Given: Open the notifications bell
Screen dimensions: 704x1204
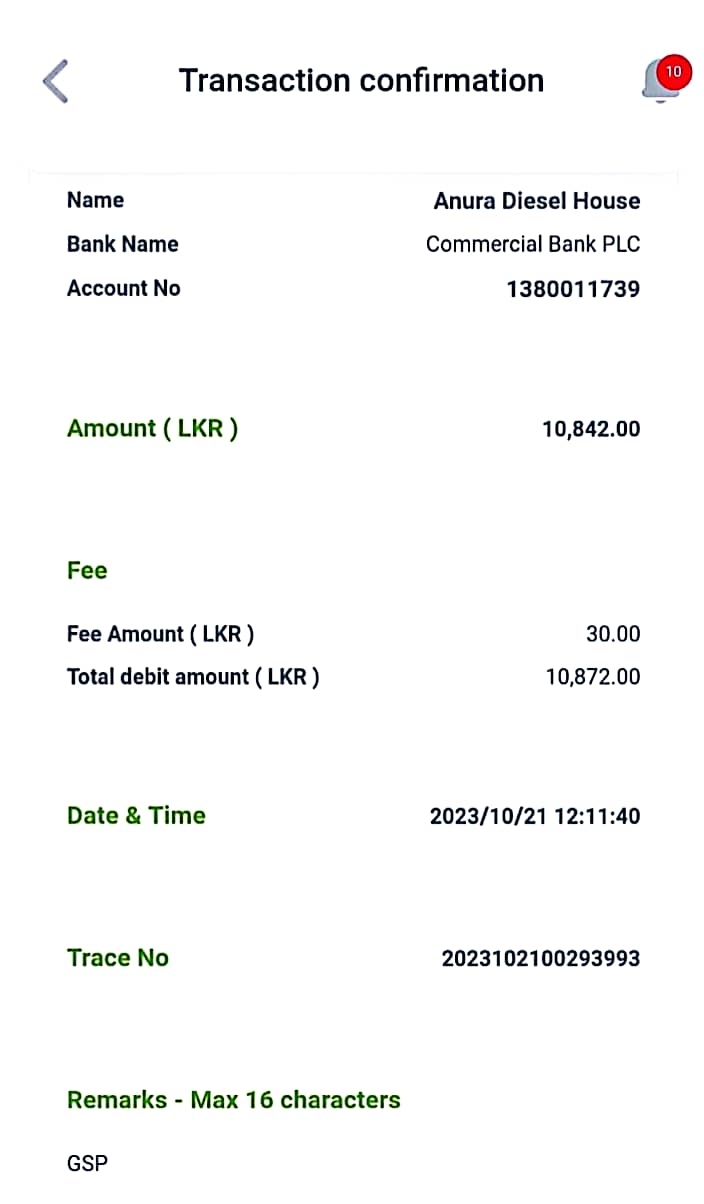Looking at the screenshot, I should [x=661, y=80].
